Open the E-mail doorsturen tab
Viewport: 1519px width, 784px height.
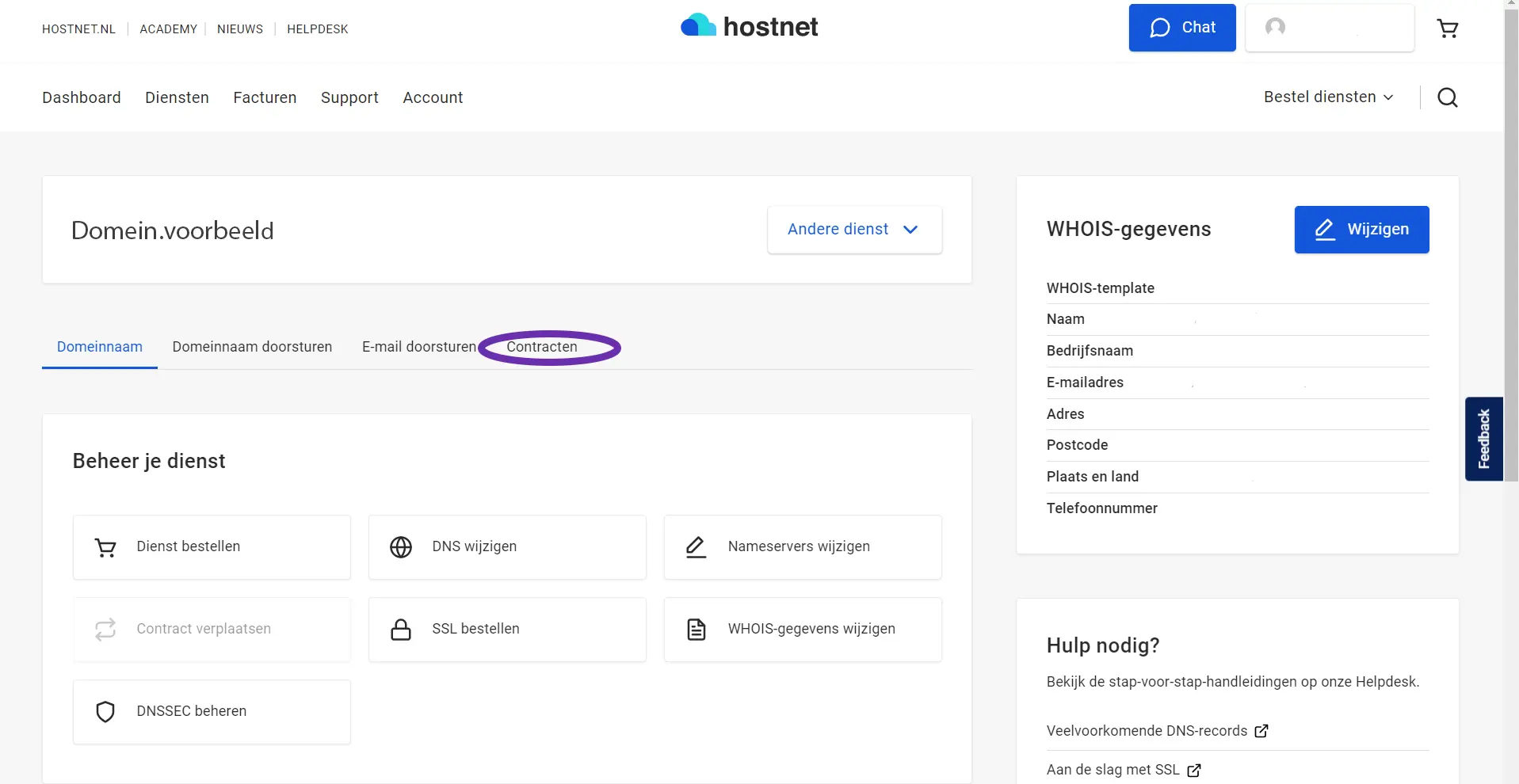[419, 347]
